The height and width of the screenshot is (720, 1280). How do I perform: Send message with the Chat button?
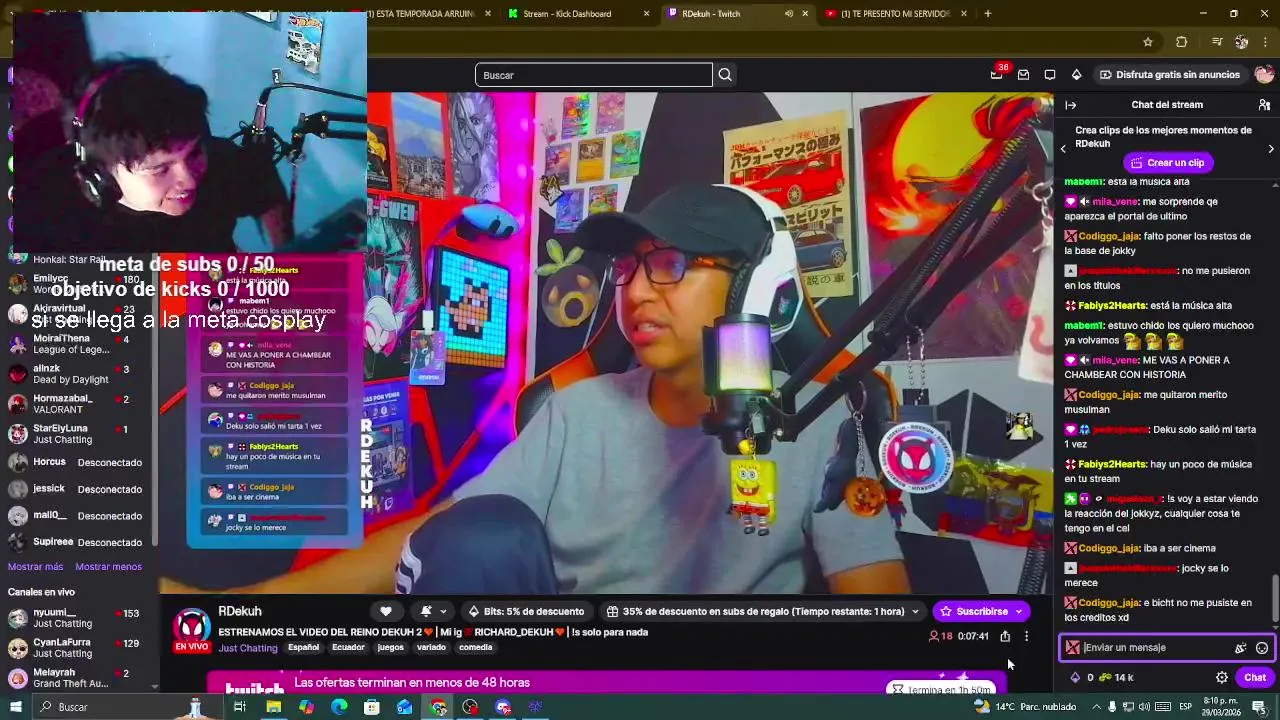click(x=1255, y=677)
